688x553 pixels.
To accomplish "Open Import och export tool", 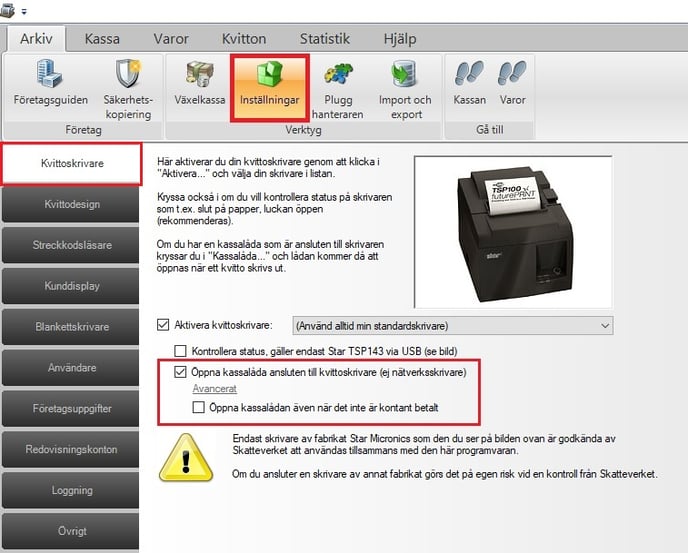I will tap(405, 89).
